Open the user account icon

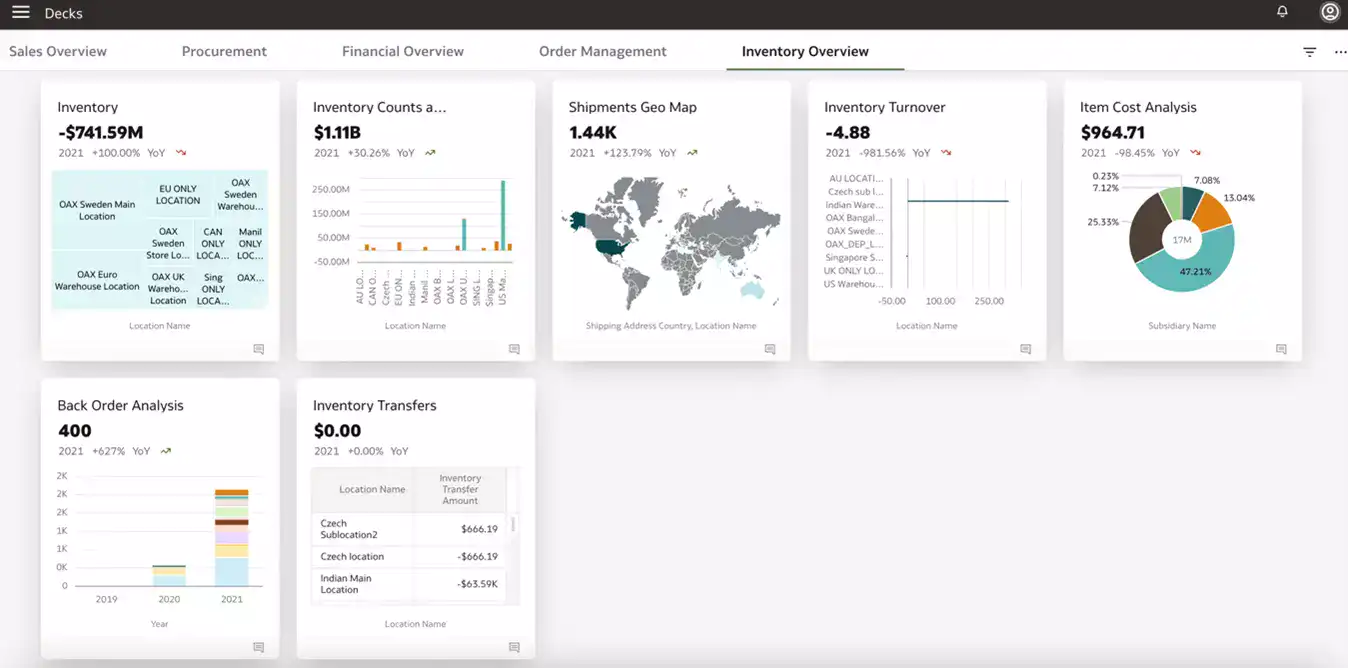(1329, 13)
